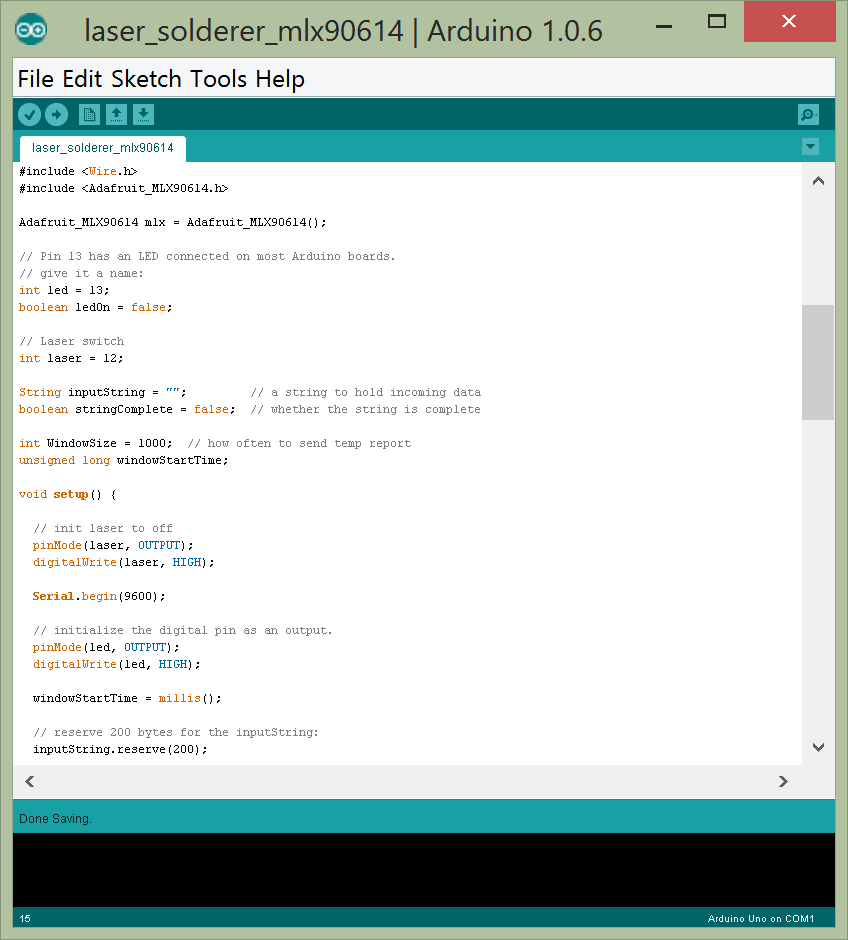Click the vertical scrollbar down arrow
This screenshot has width=848, height=940.
(818, 747)
